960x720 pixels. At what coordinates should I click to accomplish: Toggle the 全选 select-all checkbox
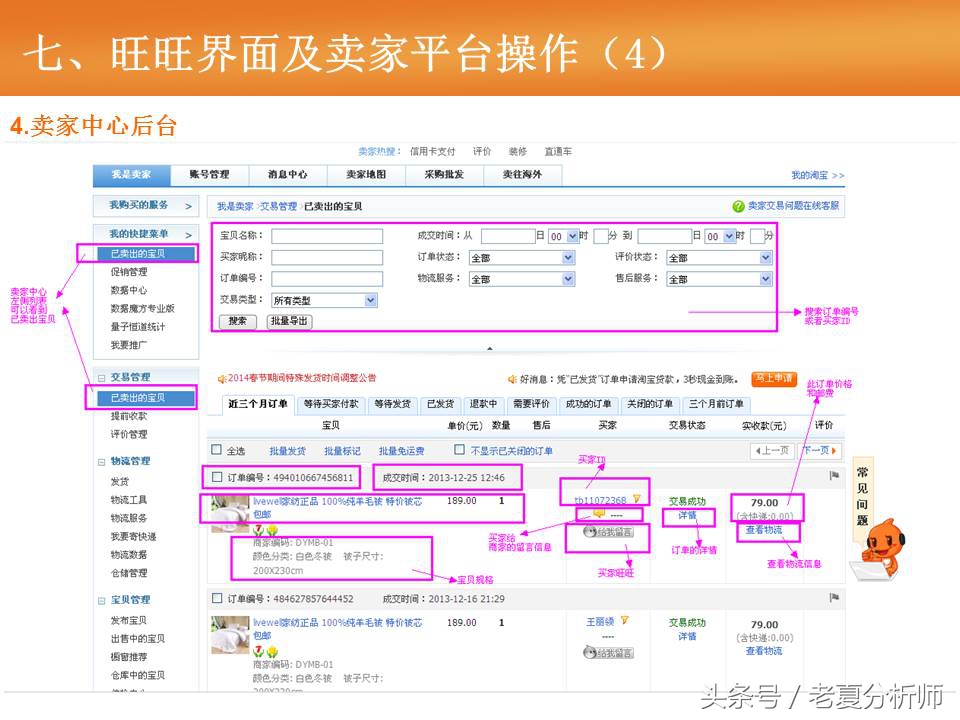pos(215,449)
